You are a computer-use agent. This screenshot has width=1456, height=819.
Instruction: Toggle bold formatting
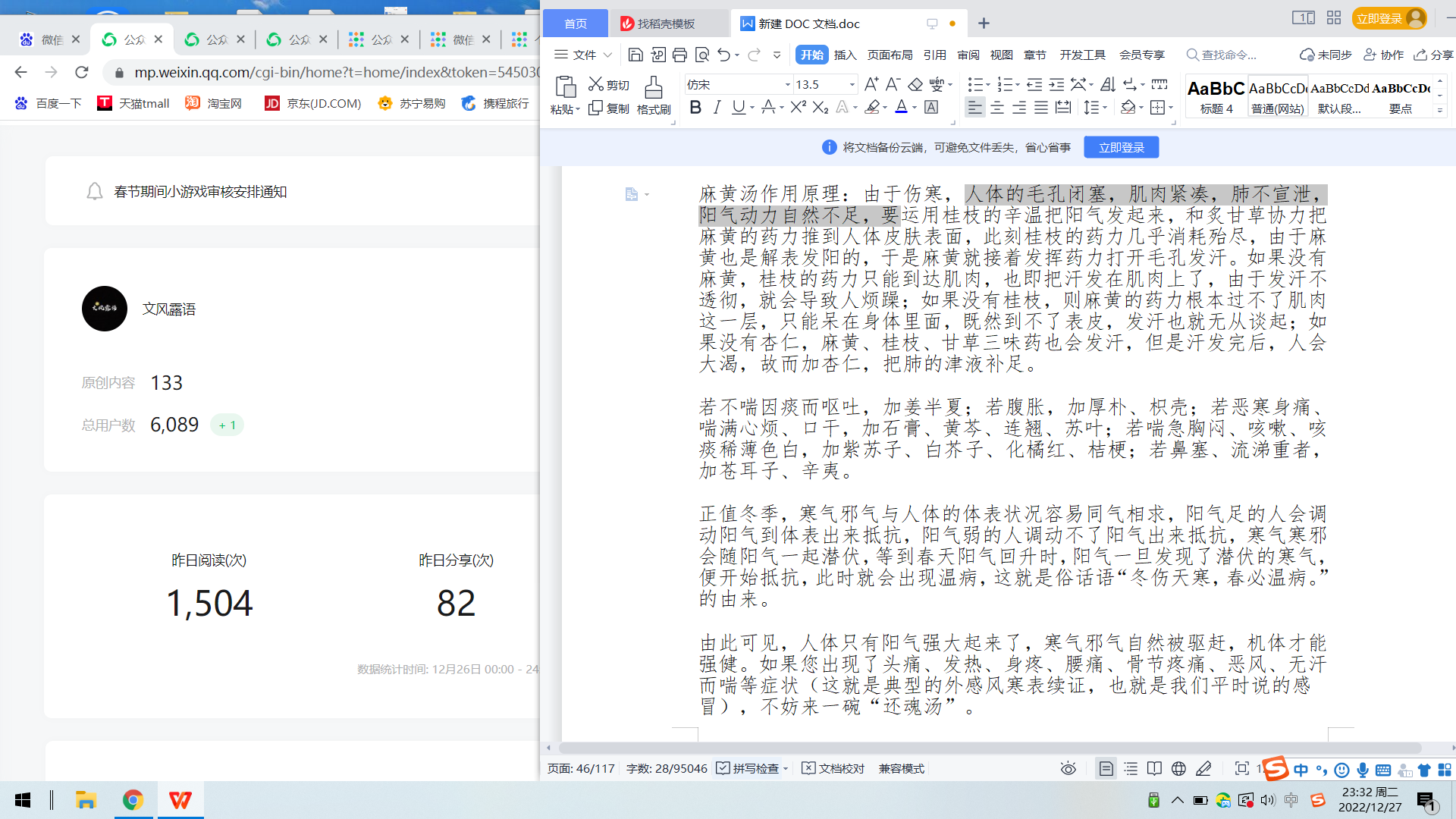(x=695, y=108)
